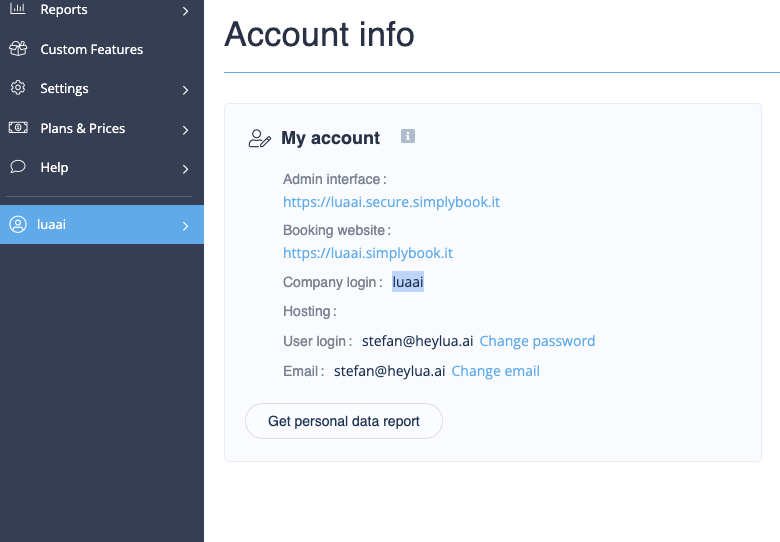Viewport: 780px width, 542px height.
Task: Click the highlighted company login luaai
Action: (x=408, y=282)
